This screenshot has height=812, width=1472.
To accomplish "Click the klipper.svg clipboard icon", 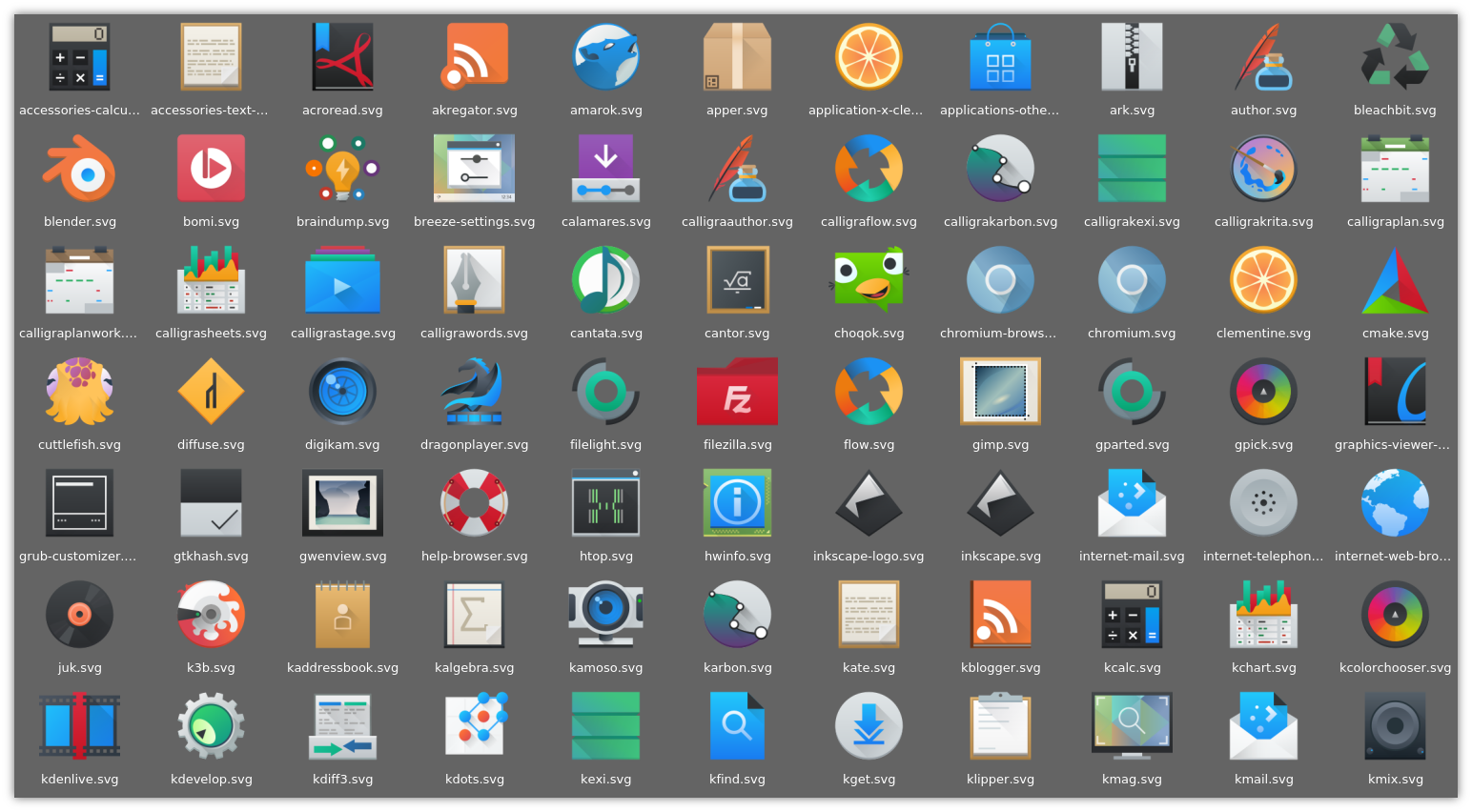I will point(1000,726).
